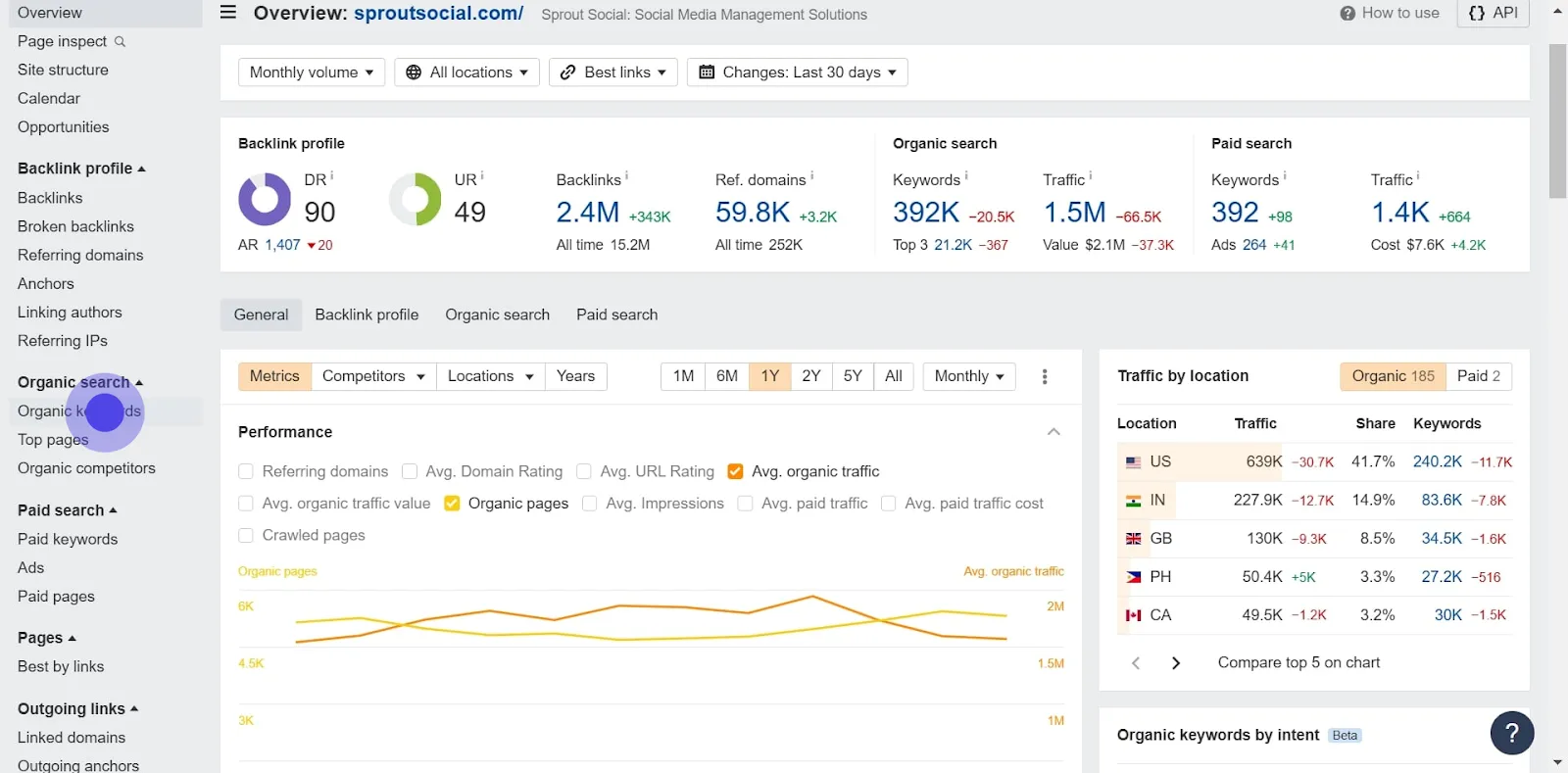Toggle the hamburger sidebar menu icon

228,13
